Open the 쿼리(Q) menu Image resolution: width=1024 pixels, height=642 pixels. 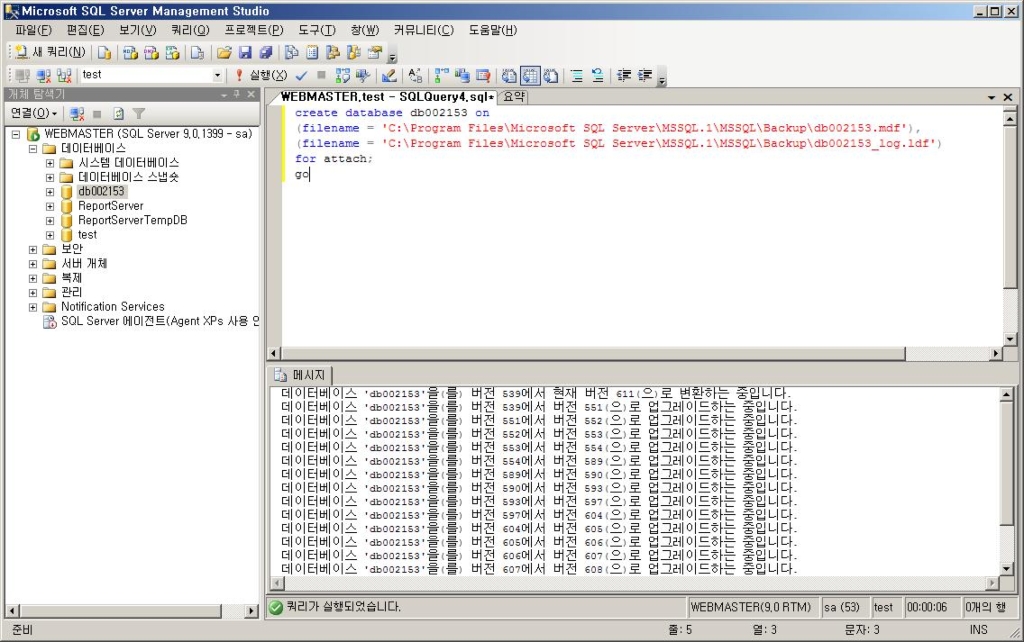(x=190, y=30)
